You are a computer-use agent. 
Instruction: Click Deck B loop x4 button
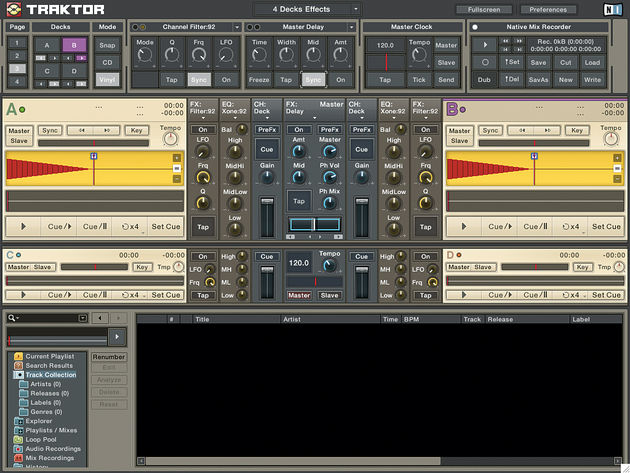(571, 227)
